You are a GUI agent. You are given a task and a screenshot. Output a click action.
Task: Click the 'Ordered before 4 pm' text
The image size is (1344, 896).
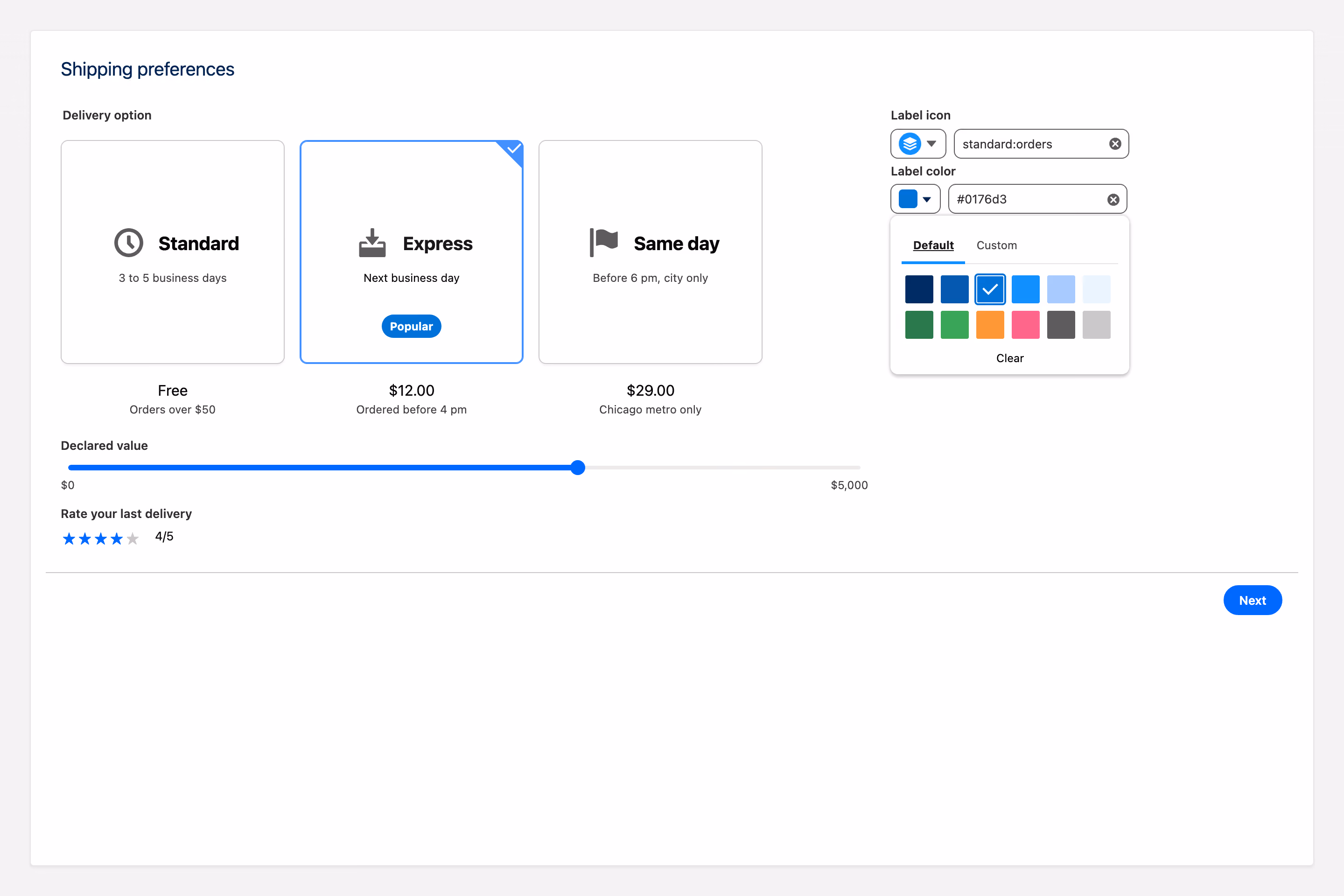point(412,410)
